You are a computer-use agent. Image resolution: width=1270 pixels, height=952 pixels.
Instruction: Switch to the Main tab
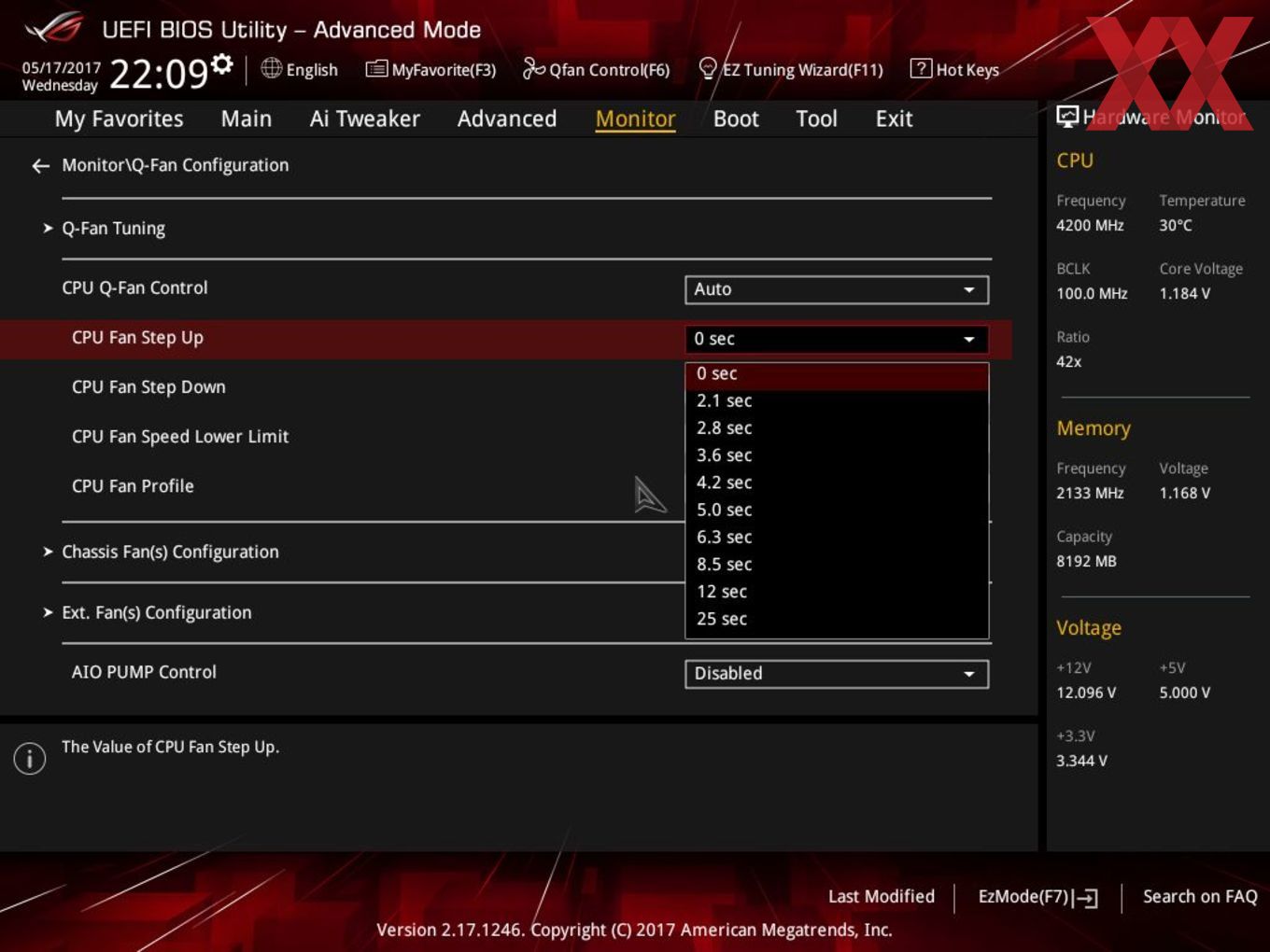click(x=247, y=119)
